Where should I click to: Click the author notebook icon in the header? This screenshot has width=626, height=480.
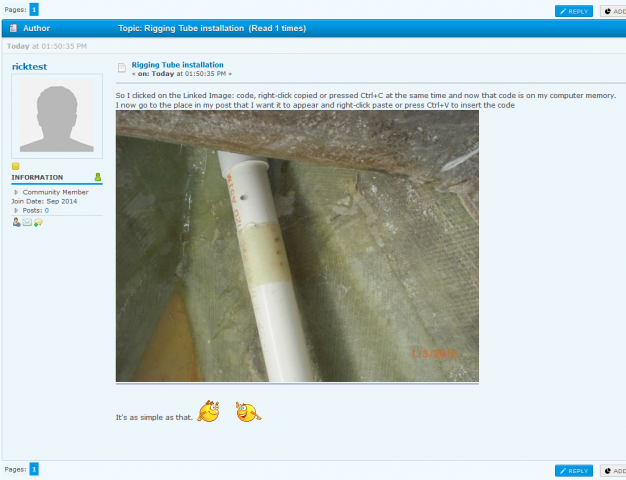(x=13, y=28)
